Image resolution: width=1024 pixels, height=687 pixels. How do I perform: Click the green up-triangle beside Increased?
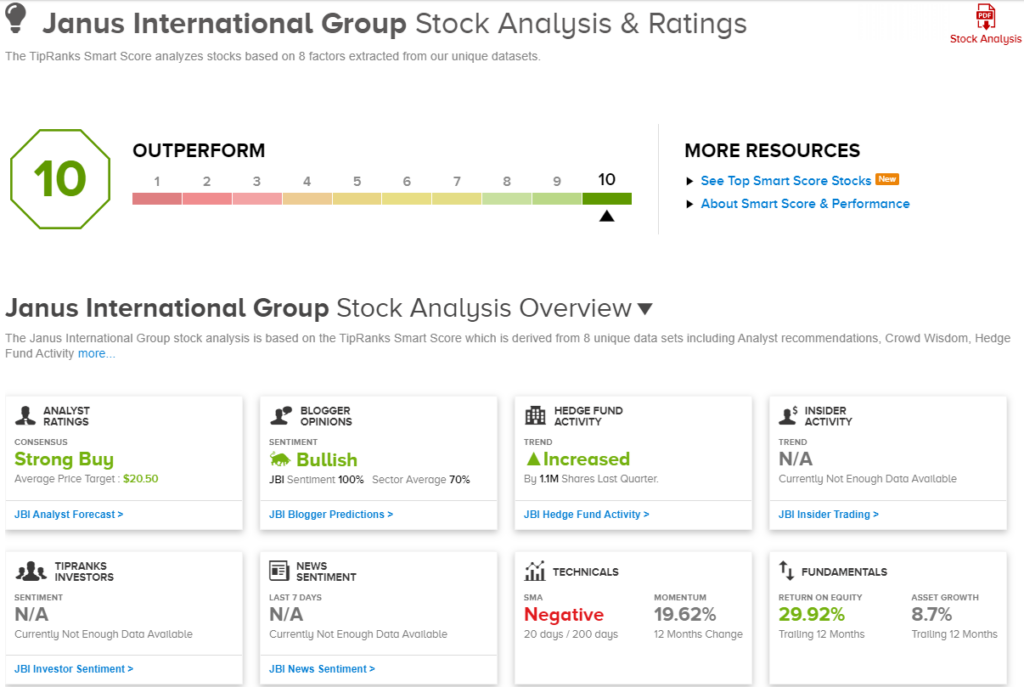tap(533, 459)
